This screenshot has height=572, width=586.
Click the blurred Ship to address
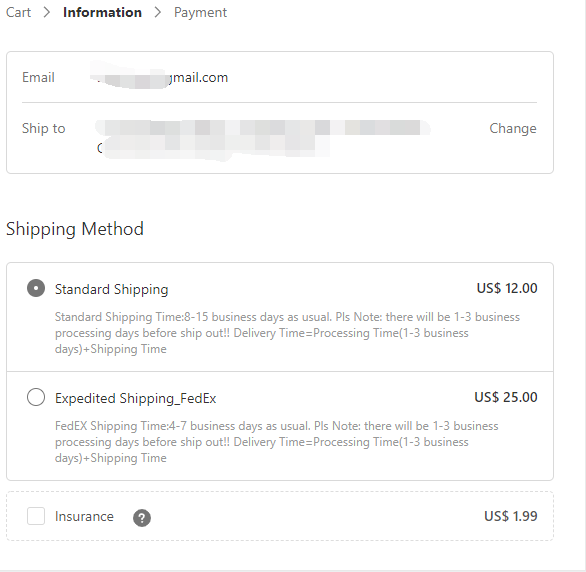tap(262, 138)
